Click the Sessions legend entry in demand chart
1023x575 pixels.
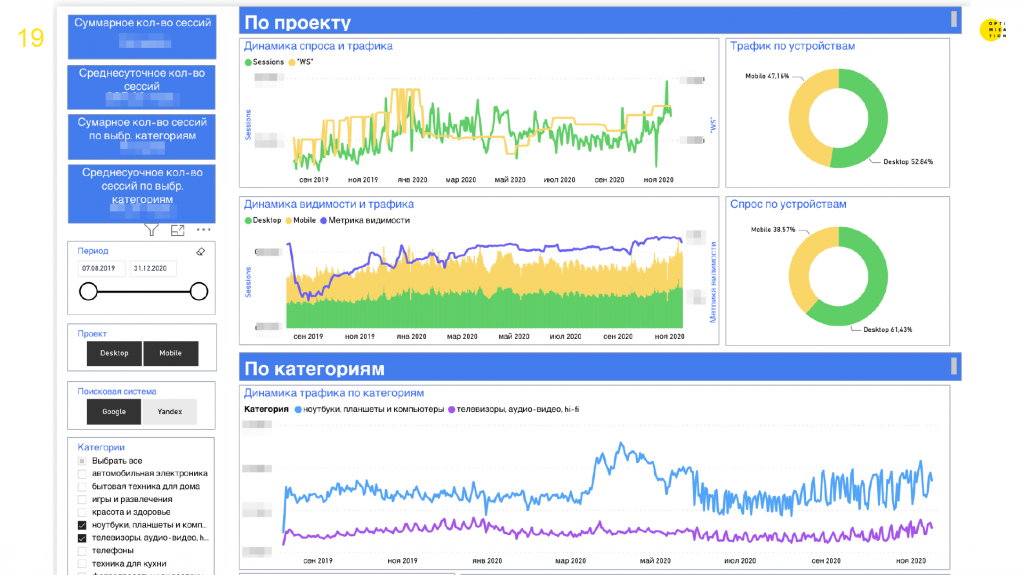click(264, 62)
